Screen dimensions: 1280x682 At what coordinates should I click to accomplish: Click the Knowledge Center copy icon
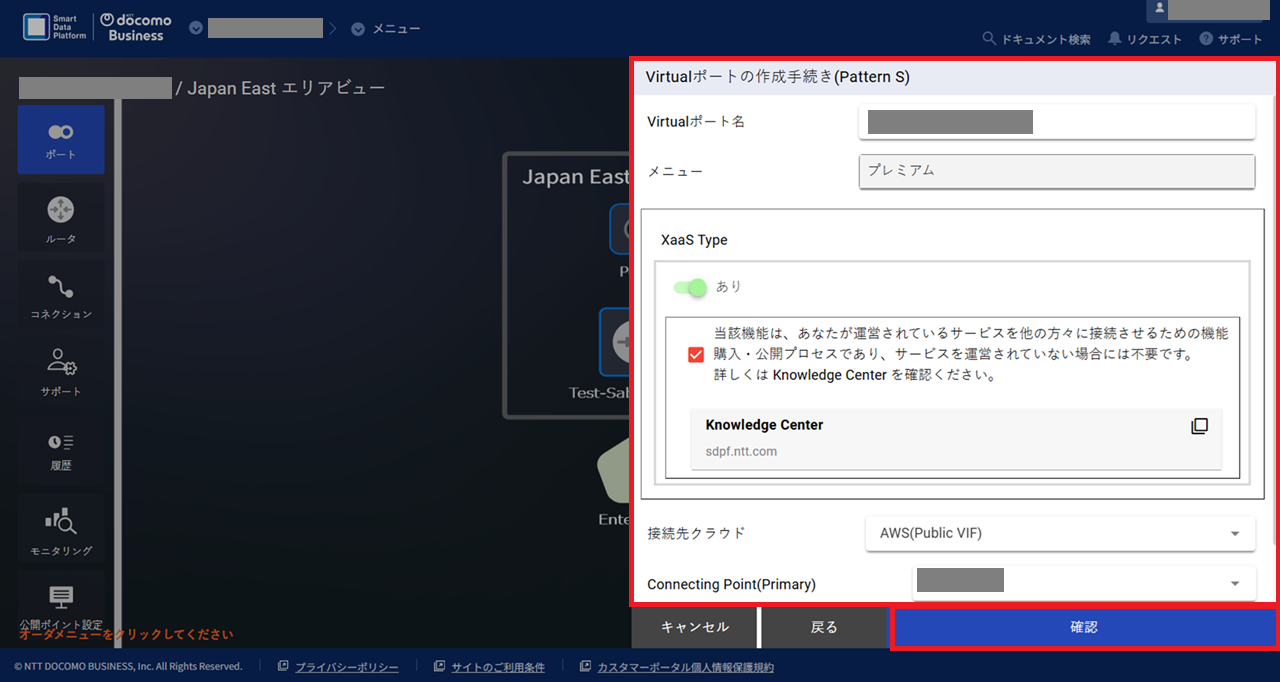pos(1199,425)
